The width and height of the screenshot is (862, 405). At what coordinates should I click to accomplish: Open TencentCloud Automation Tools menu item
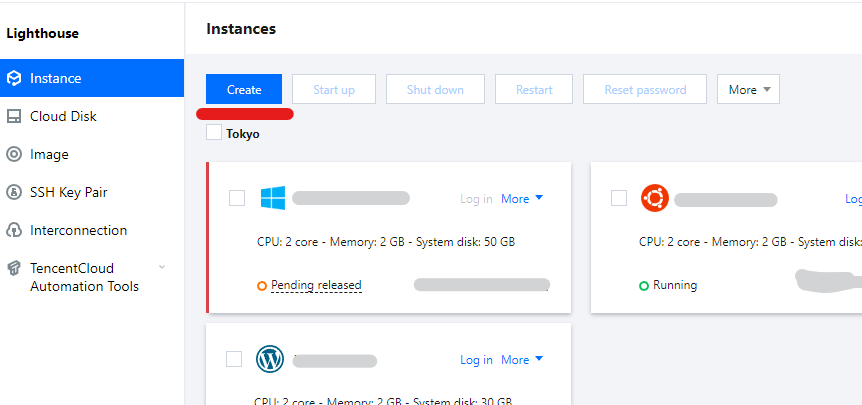tap(92, 278)
